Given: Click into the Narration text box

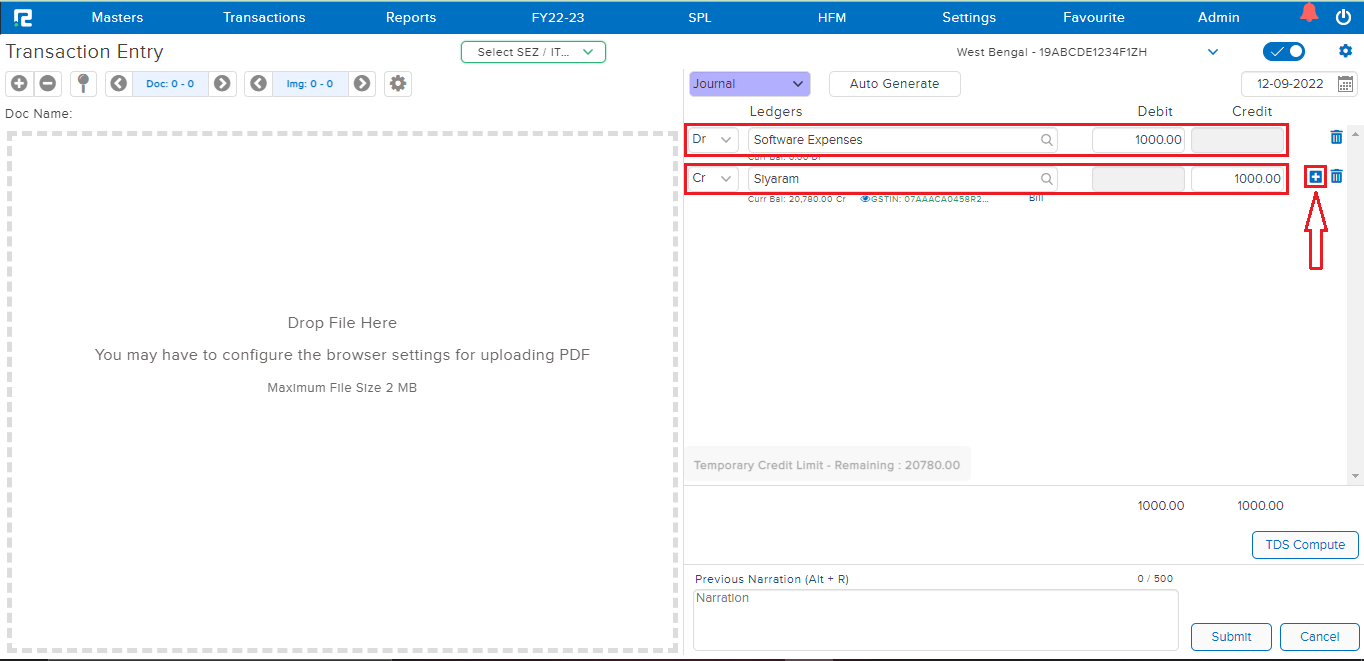Looking at the screenshot, I should 935,620.
